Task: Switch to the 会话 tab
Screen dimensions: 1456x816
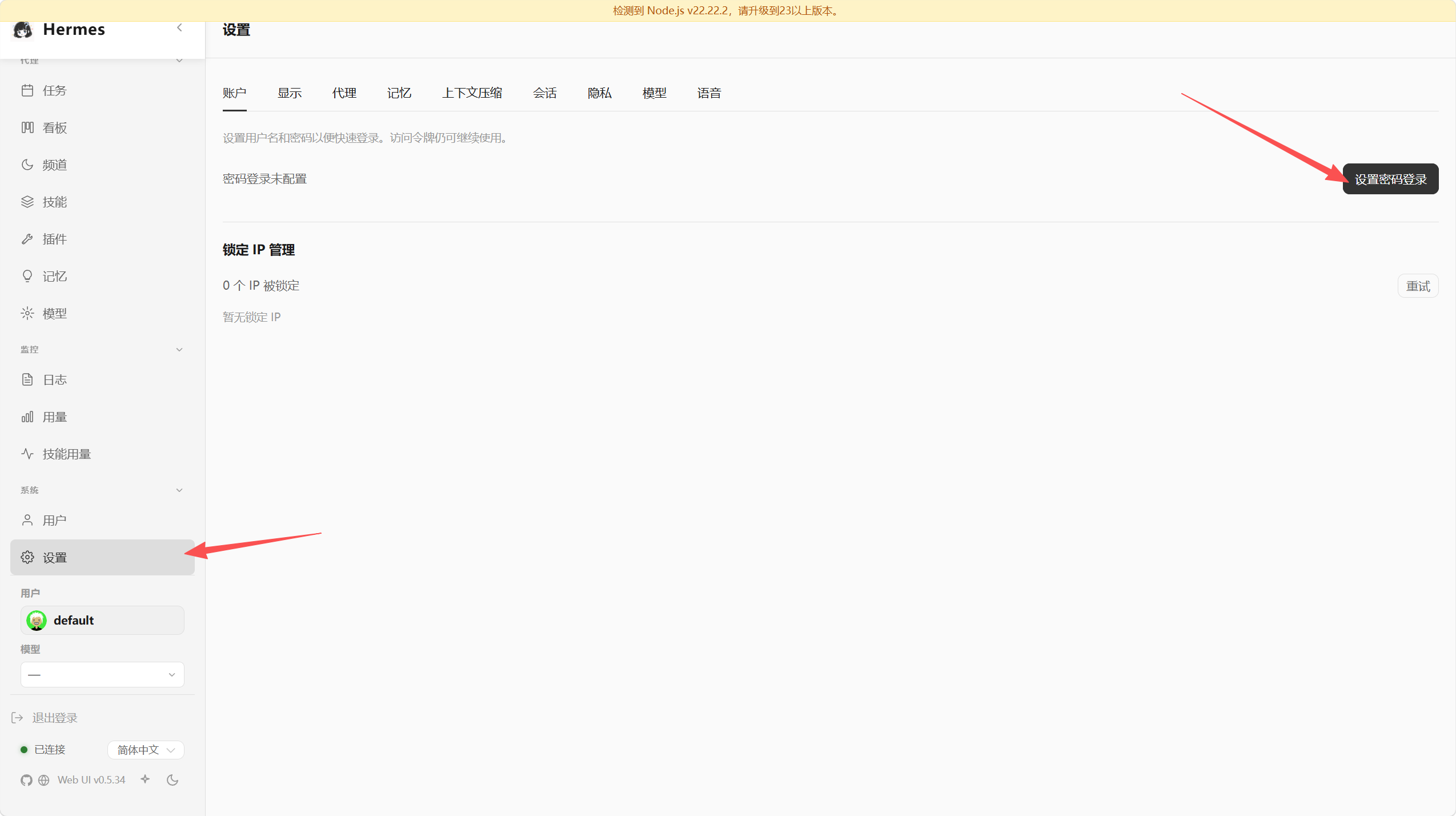Action: [x=545, y=93]
